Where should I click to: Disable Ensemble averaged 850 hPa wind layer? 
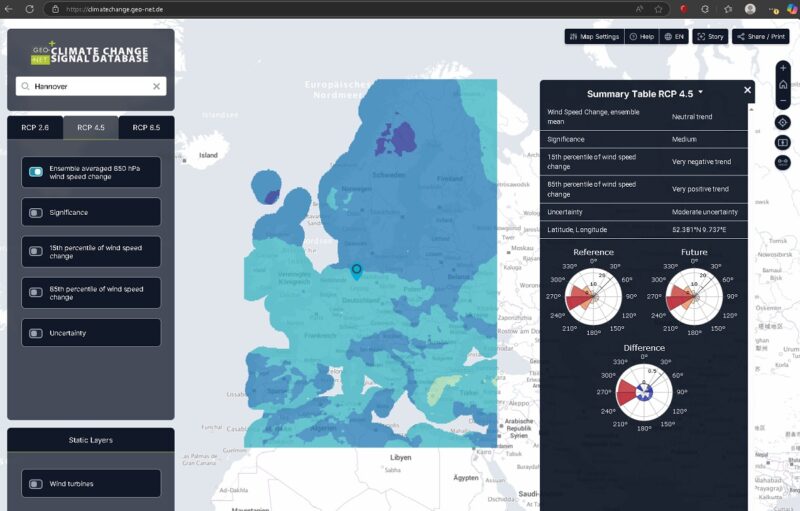coord(36,172)
